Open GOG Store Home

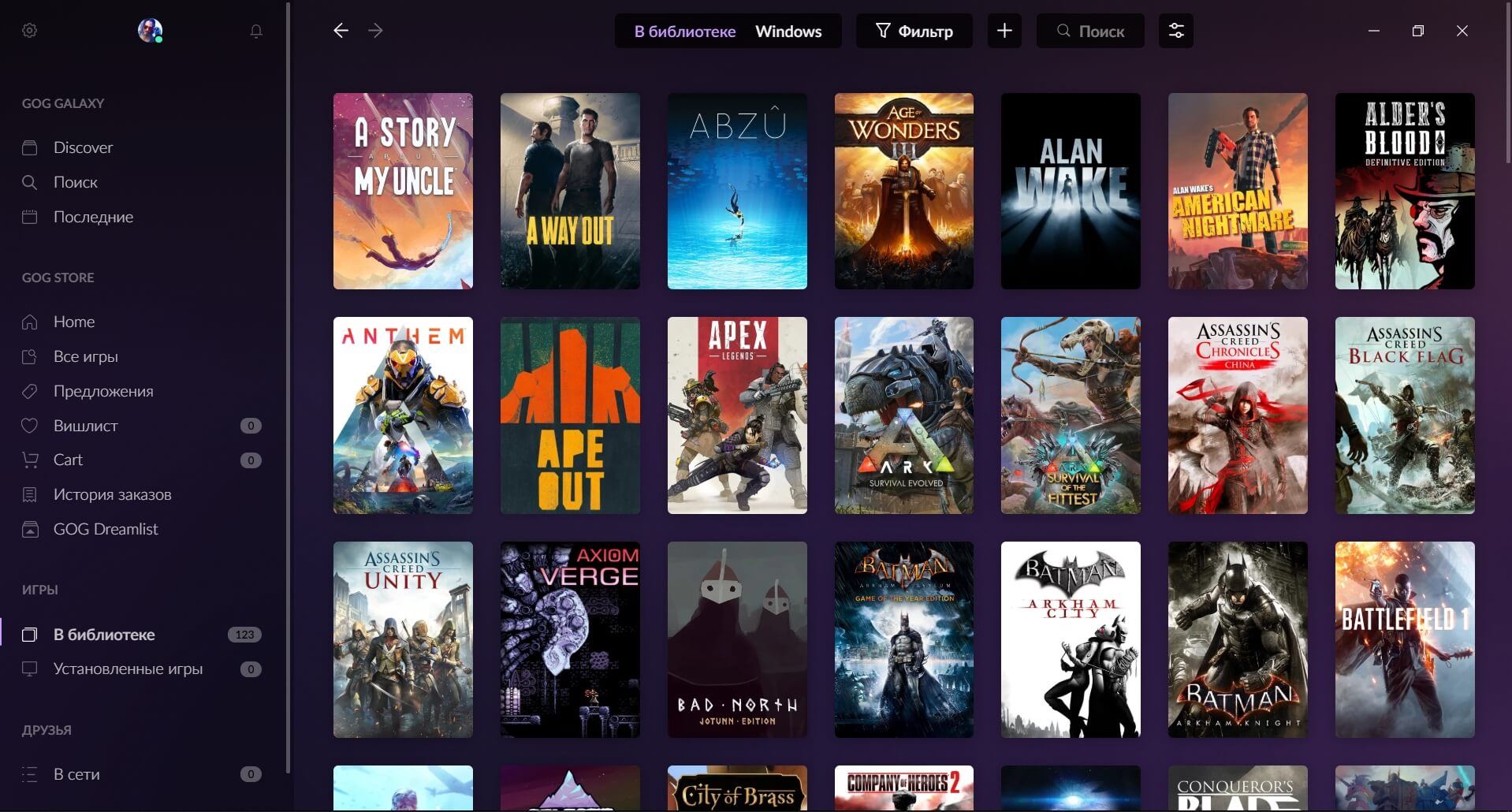pos(74,322)
